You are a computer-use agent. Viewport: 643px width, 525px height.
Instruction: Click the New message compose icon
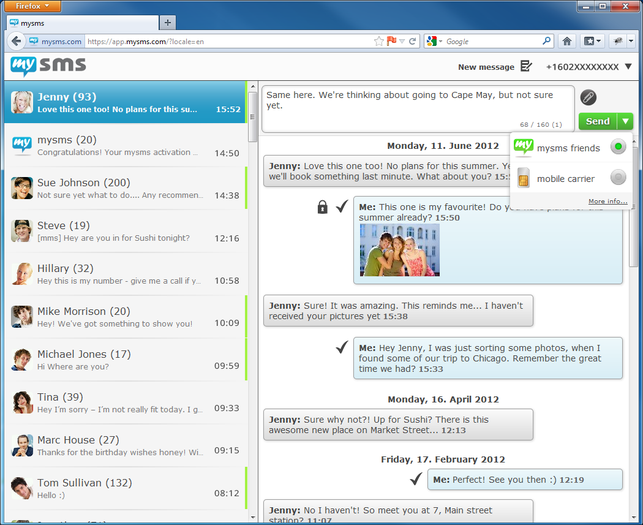click(x=526, y=67)
